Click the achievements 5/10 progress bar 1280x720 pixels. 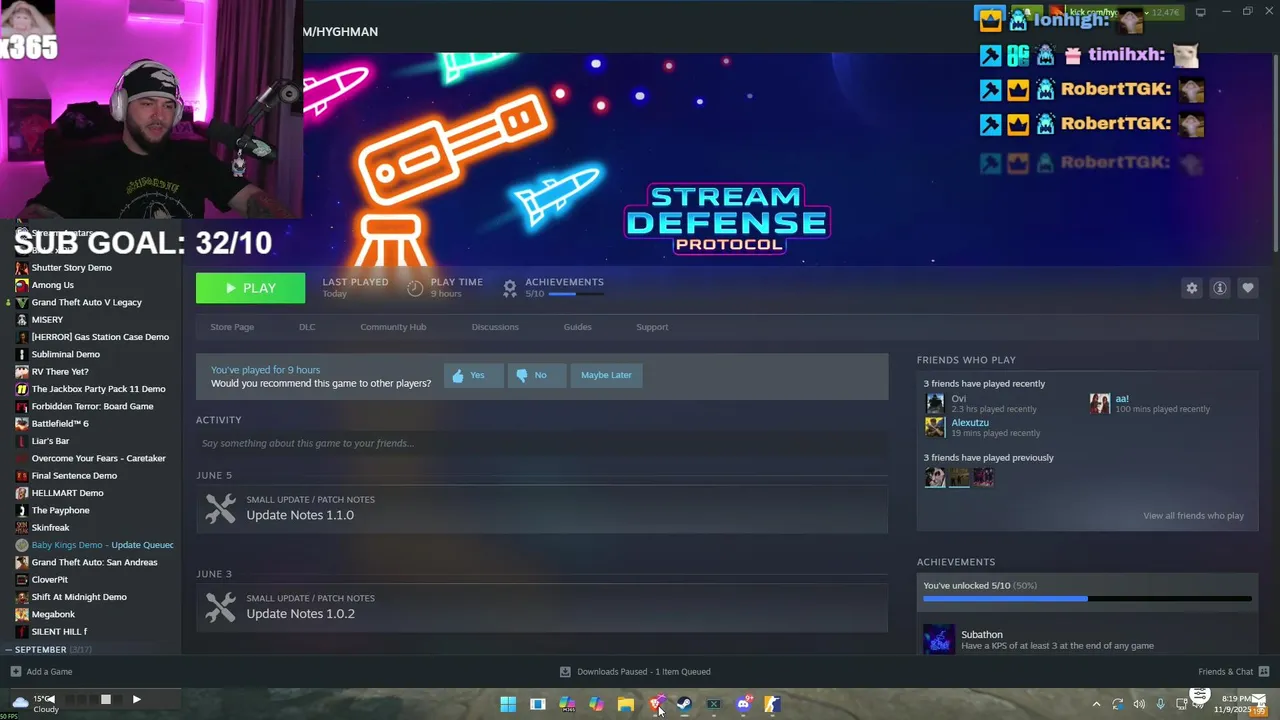tap(575, 294)
